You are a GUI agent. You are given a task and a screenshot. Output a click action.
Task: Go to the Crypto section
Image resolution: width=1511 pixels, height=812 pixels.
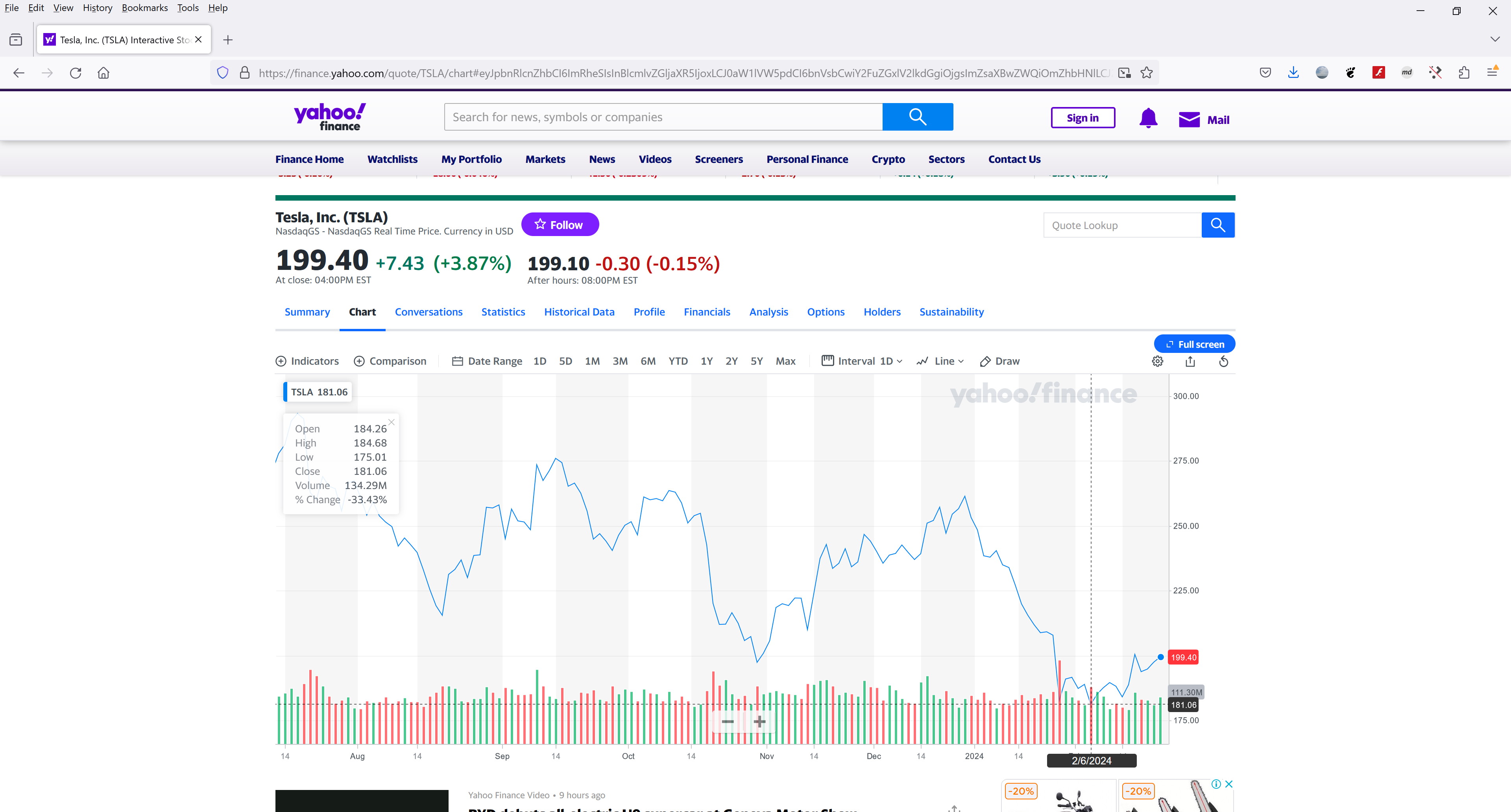pos(888,159)
